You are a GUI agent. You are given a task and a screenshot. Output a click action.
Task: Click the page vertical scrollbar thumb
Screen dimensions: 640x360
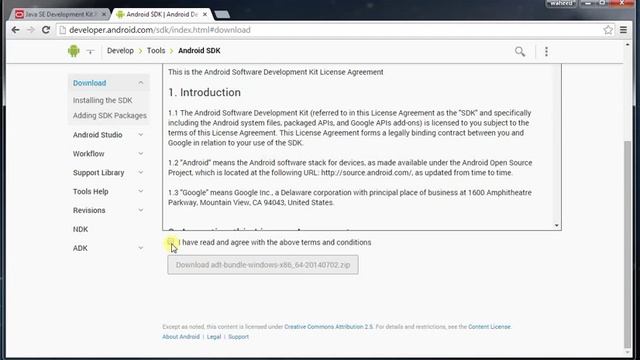(628, 243)
